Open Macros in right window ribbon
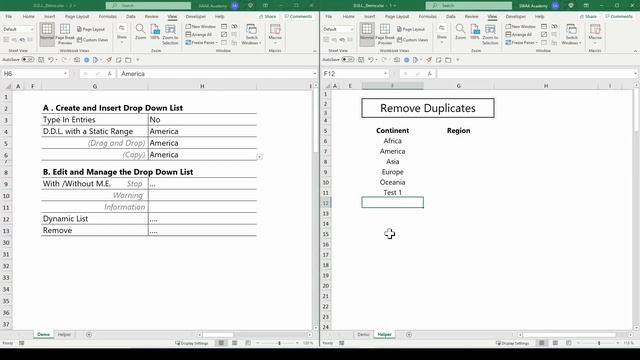Viewport: 640px width, 360px height. pyautogui.click(x=595, y=34)
